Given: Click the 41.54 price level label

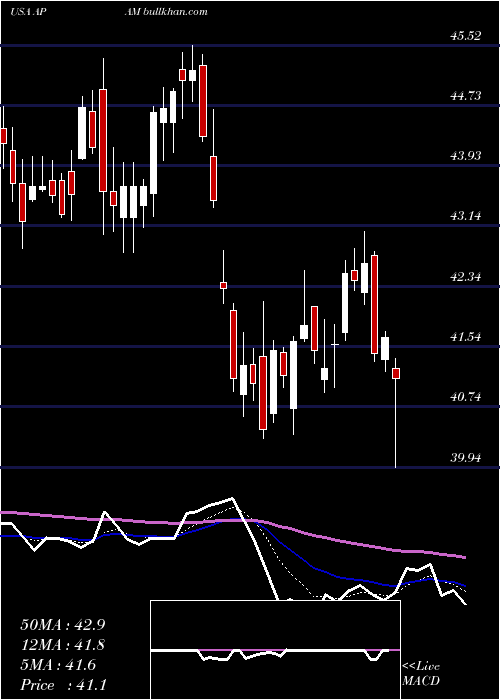Looking at the screenshot, I should [465, 336].
